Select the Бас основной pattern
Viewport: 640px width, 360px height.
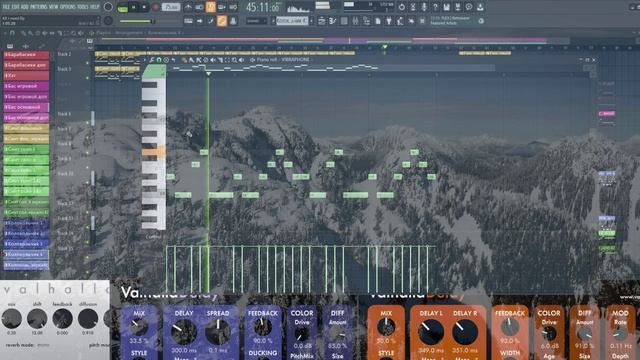click(x=26, y=107)
